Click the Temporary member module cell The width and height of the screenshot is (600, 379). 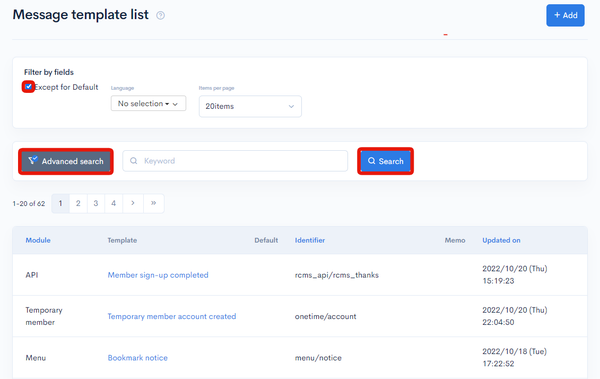(x=44, y=316)
